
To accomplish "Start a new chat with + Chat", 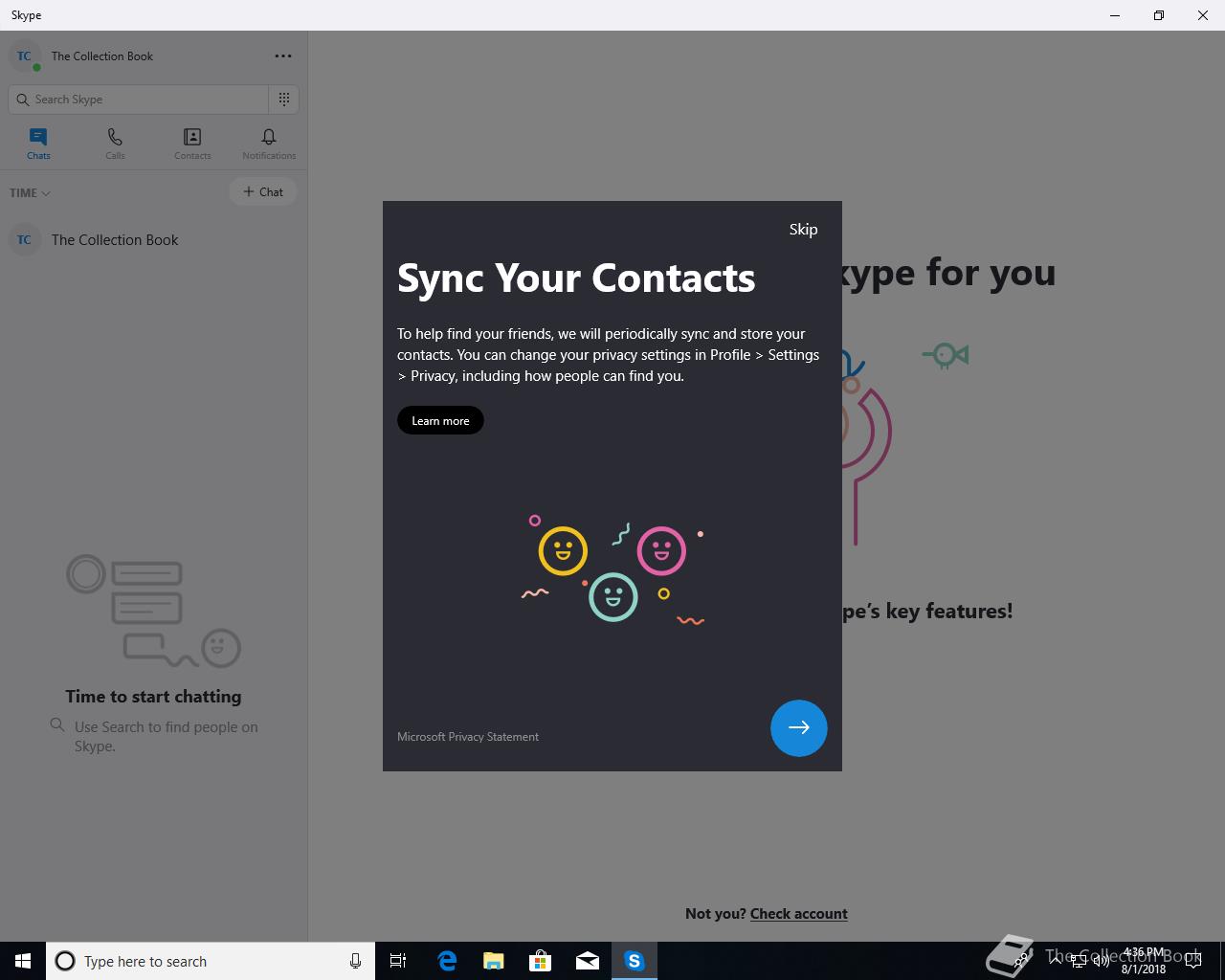I will (x=263, y=192).
